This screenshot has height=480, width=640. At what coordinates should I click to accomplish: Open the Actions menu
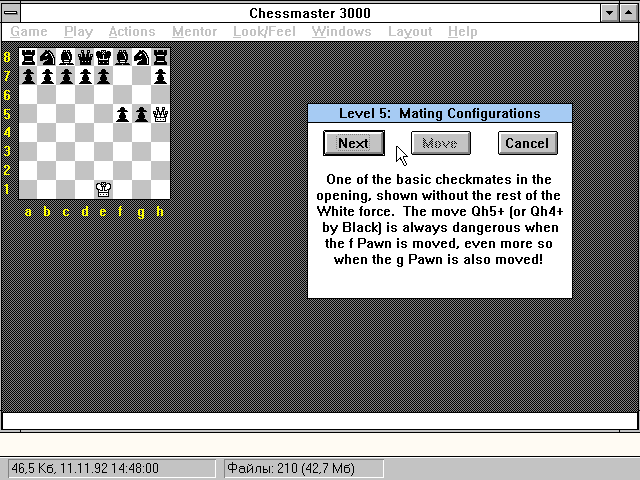132,32
